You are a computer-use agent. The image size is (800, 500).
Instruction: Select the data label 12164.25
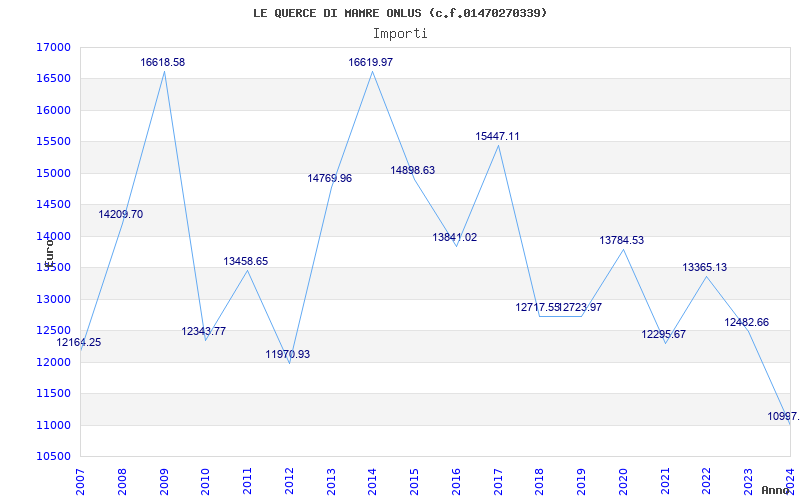(79, 342)
